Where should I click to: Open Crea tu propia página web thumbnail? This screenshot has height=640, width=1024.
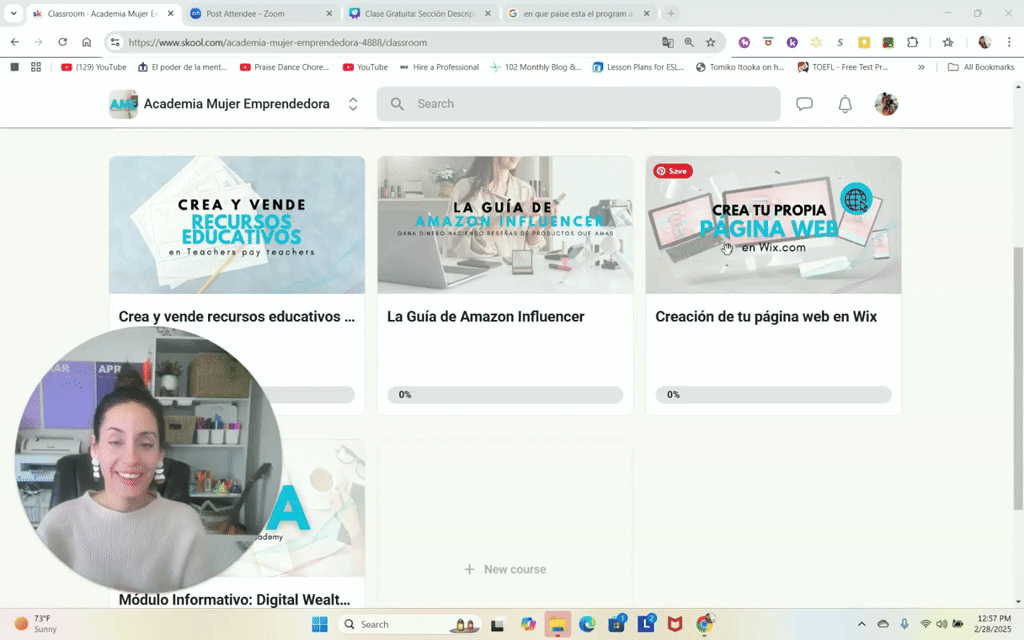(x=773, y=225)
